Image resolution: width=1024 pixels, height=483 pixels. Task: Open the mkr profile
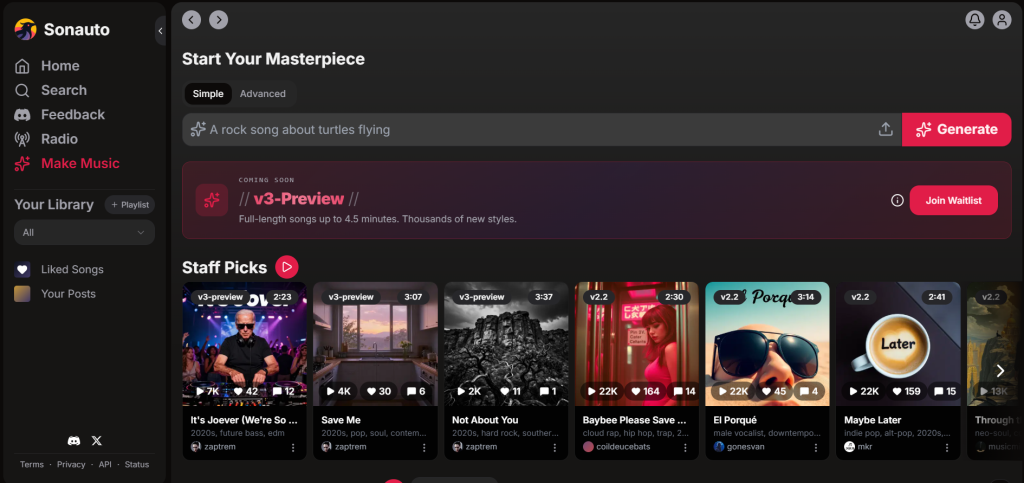858,446
